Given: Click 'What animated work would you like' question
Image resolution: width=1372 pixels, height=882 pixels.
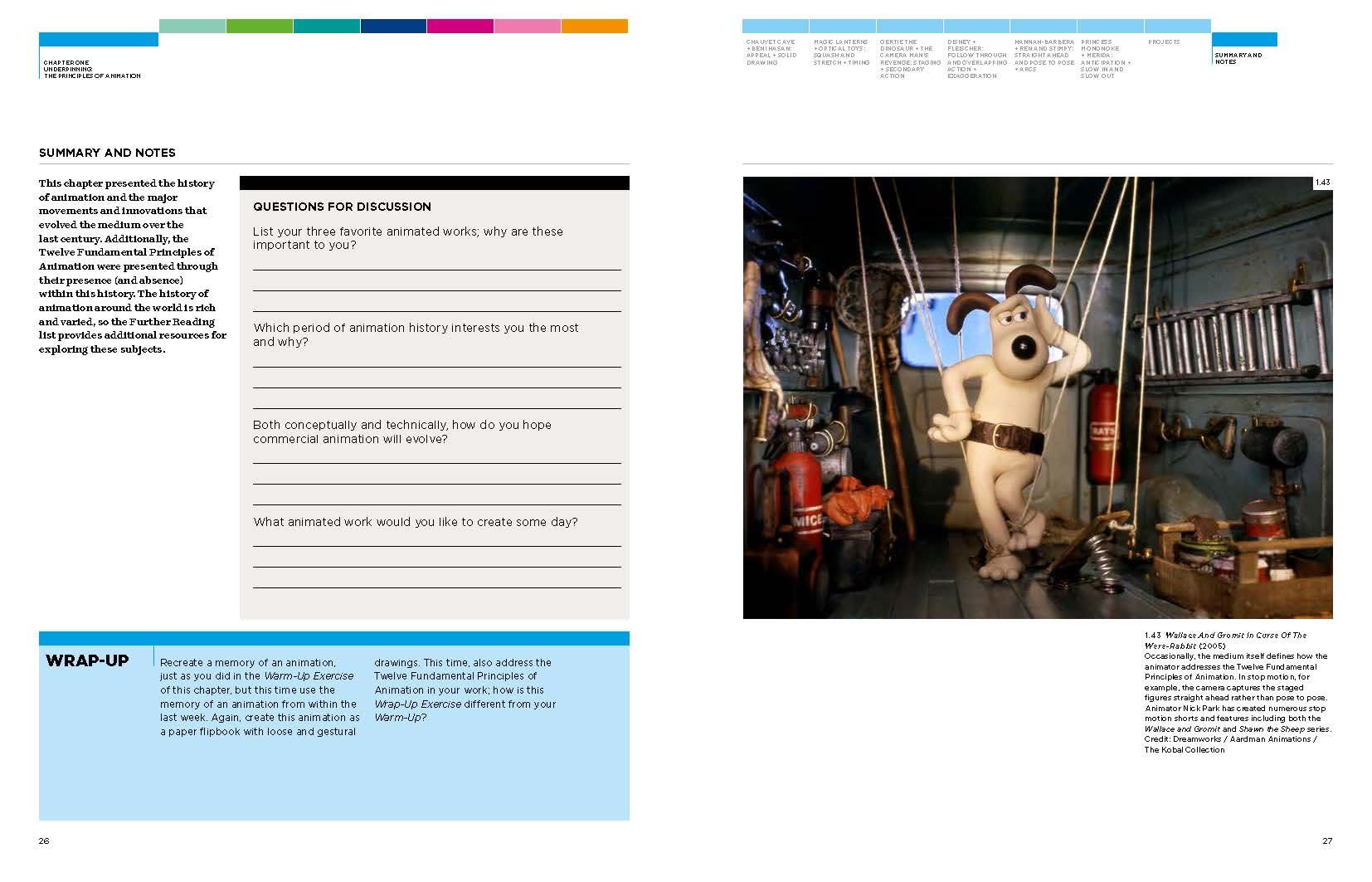Looking at the screenshot, I should (416, 522).
